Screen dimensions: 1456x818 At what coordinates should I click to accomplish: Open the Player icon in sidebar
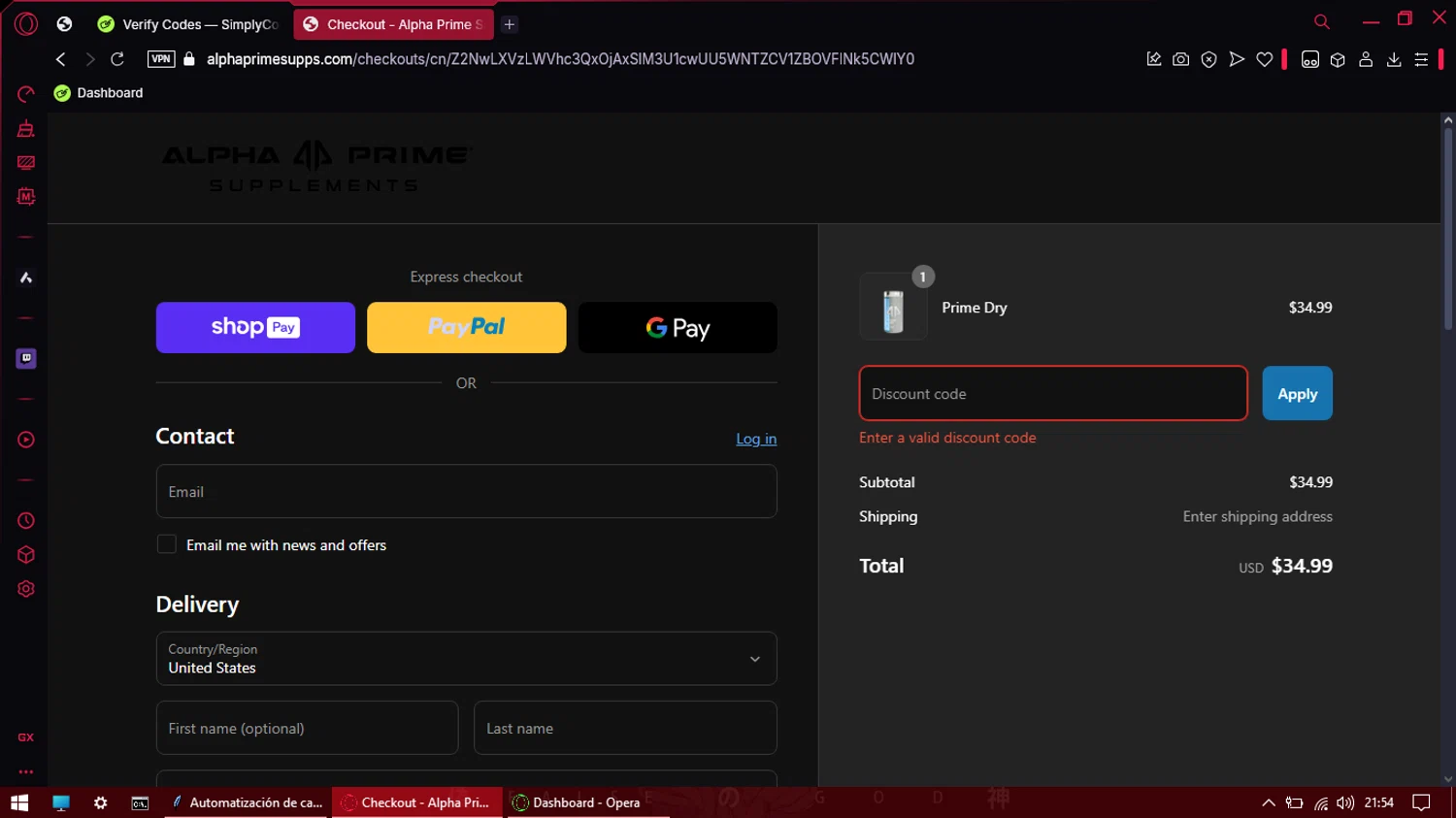(x=26, y=440)
